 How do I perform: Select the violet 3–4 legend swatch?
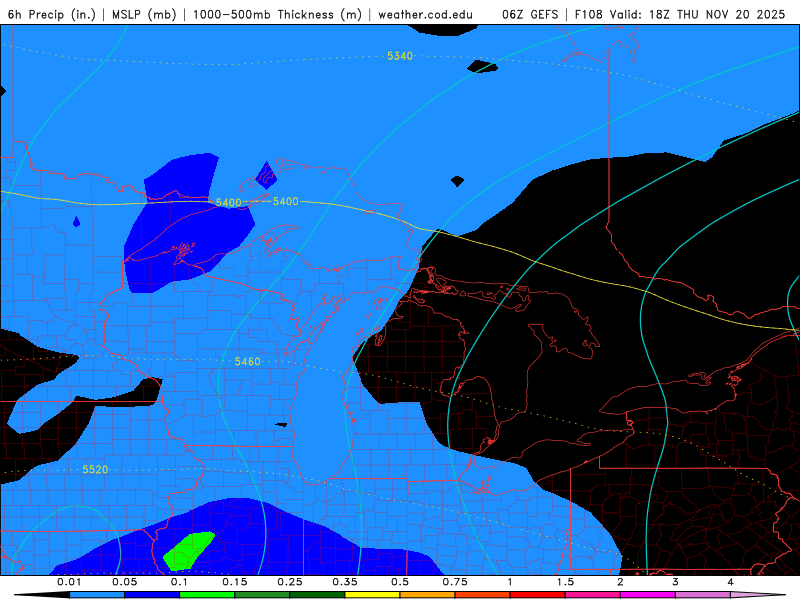click(x=703, y=595)
